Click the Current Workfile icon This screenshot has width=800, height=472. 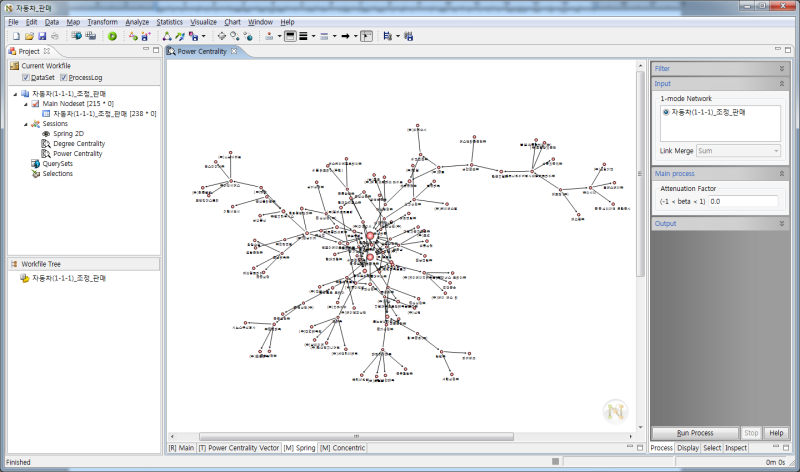(14, 66)
